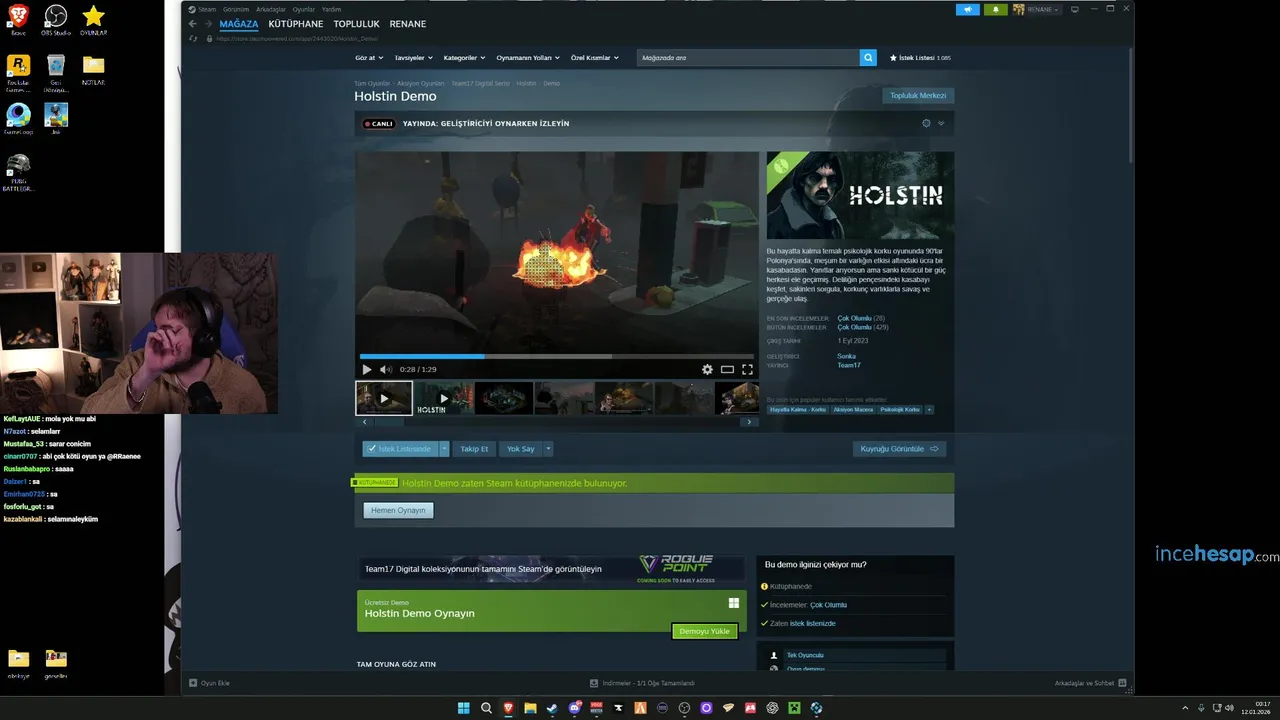Open the arrow next to Yok Say

(548, 449)
